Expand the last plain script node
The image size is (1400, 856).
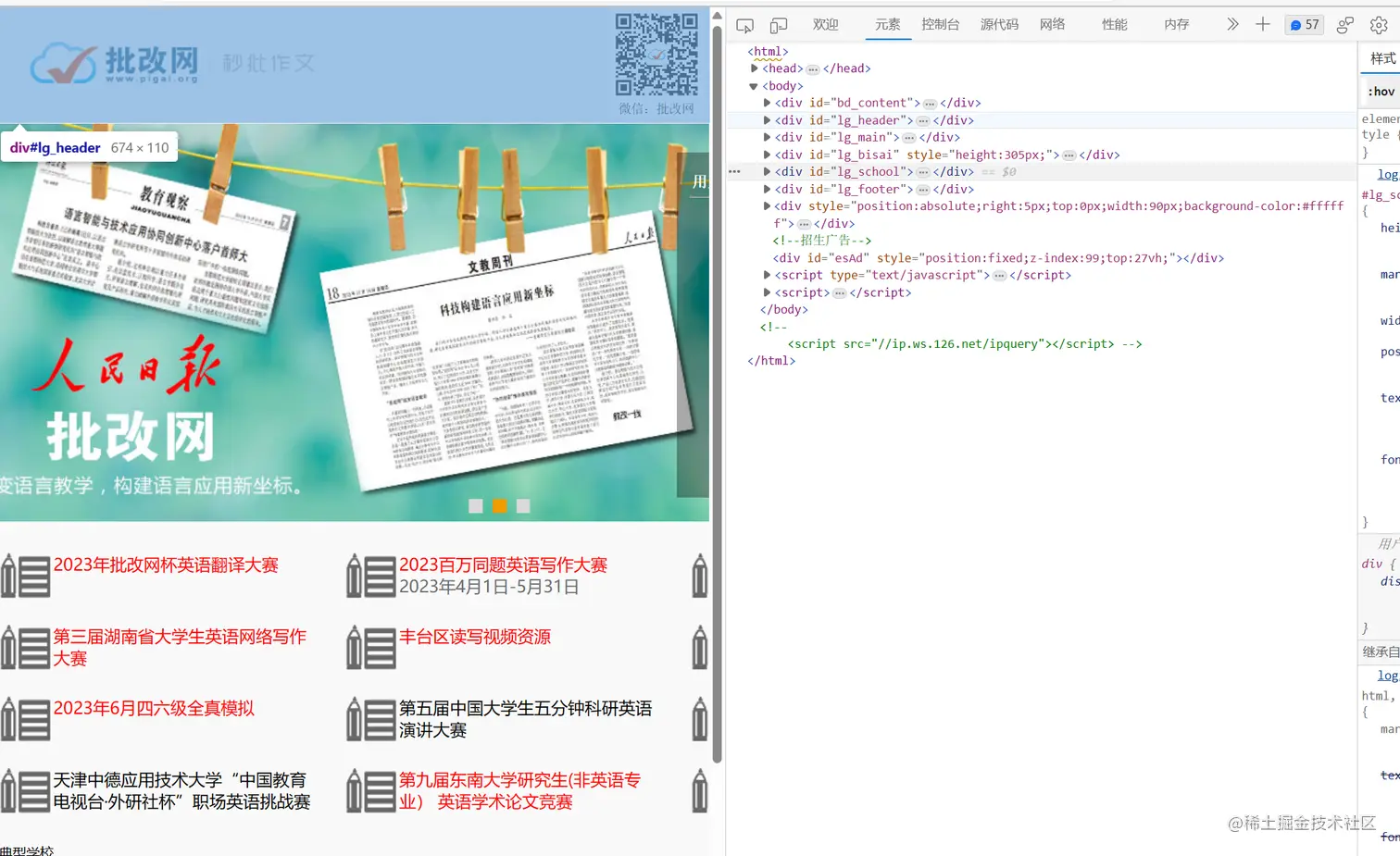(767, 292)
